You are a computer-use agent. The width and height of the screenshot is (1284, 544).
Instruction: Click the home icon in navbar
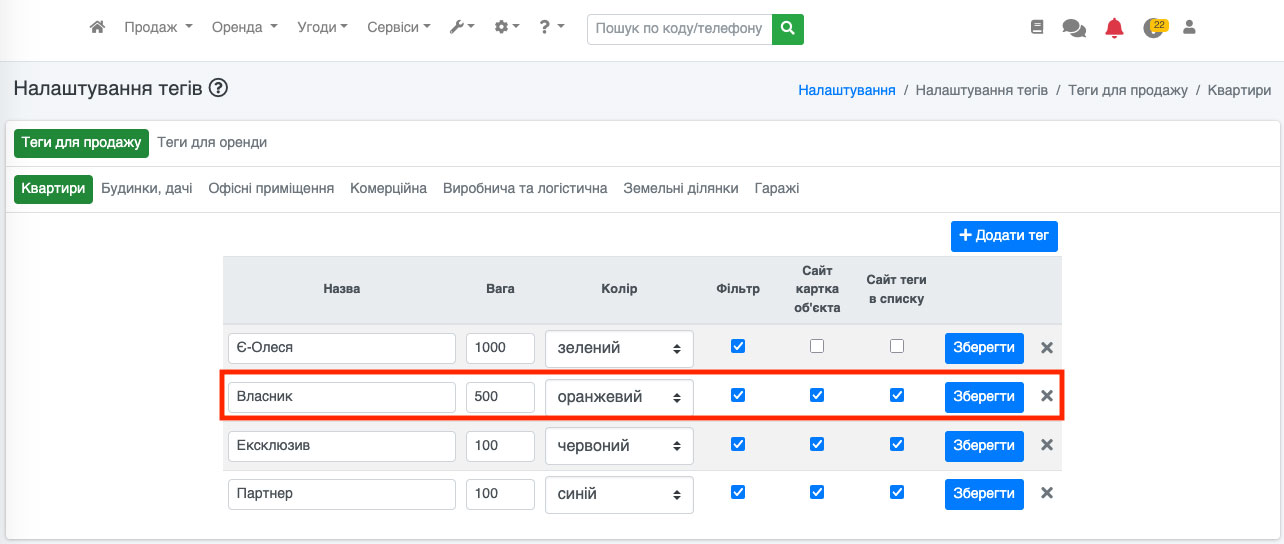pyautogui.click(x=97, y=28)
